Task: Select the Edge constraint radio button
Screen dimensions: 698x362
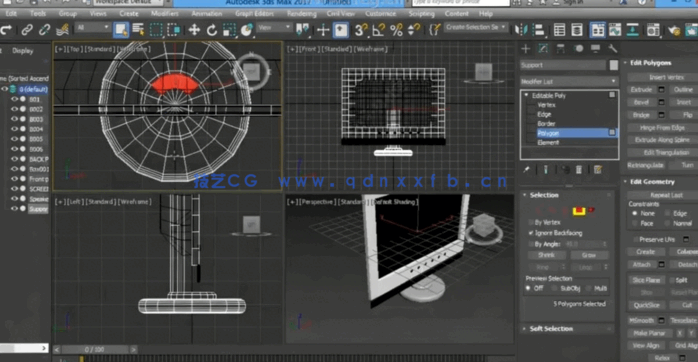Action: [x=667, y=213]
